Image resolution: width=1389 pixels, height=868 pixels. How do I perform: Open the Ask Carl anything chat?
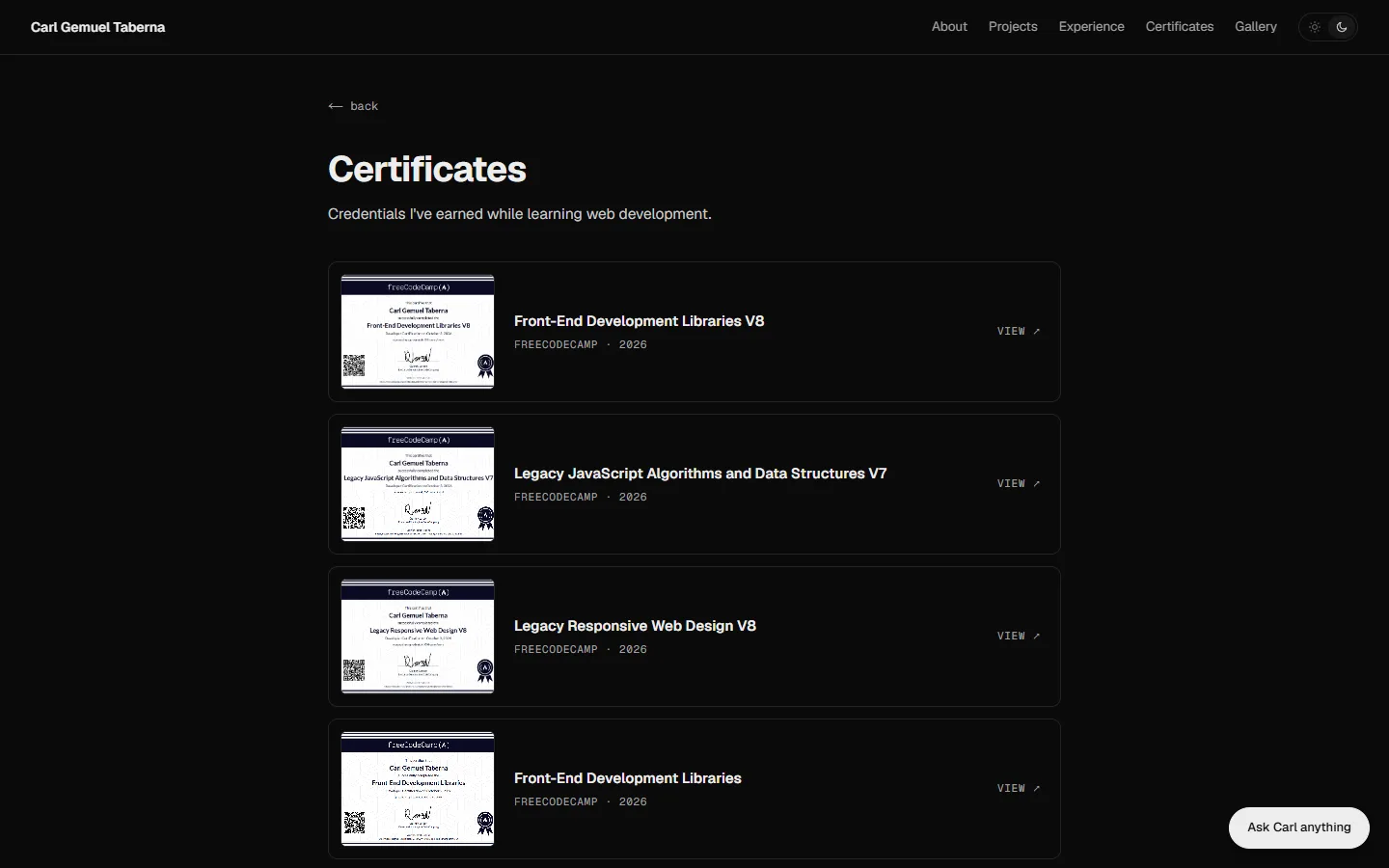click(x=1299, y=827)
